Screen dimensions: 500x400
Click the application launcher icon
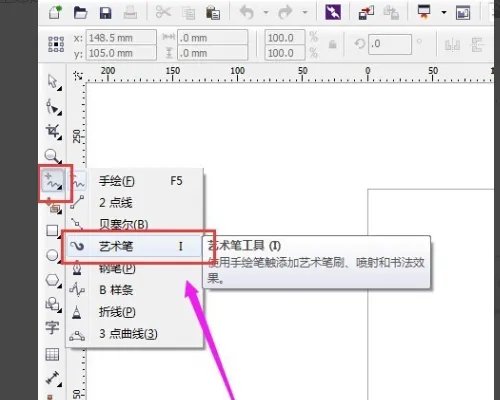tap(424, 13)
